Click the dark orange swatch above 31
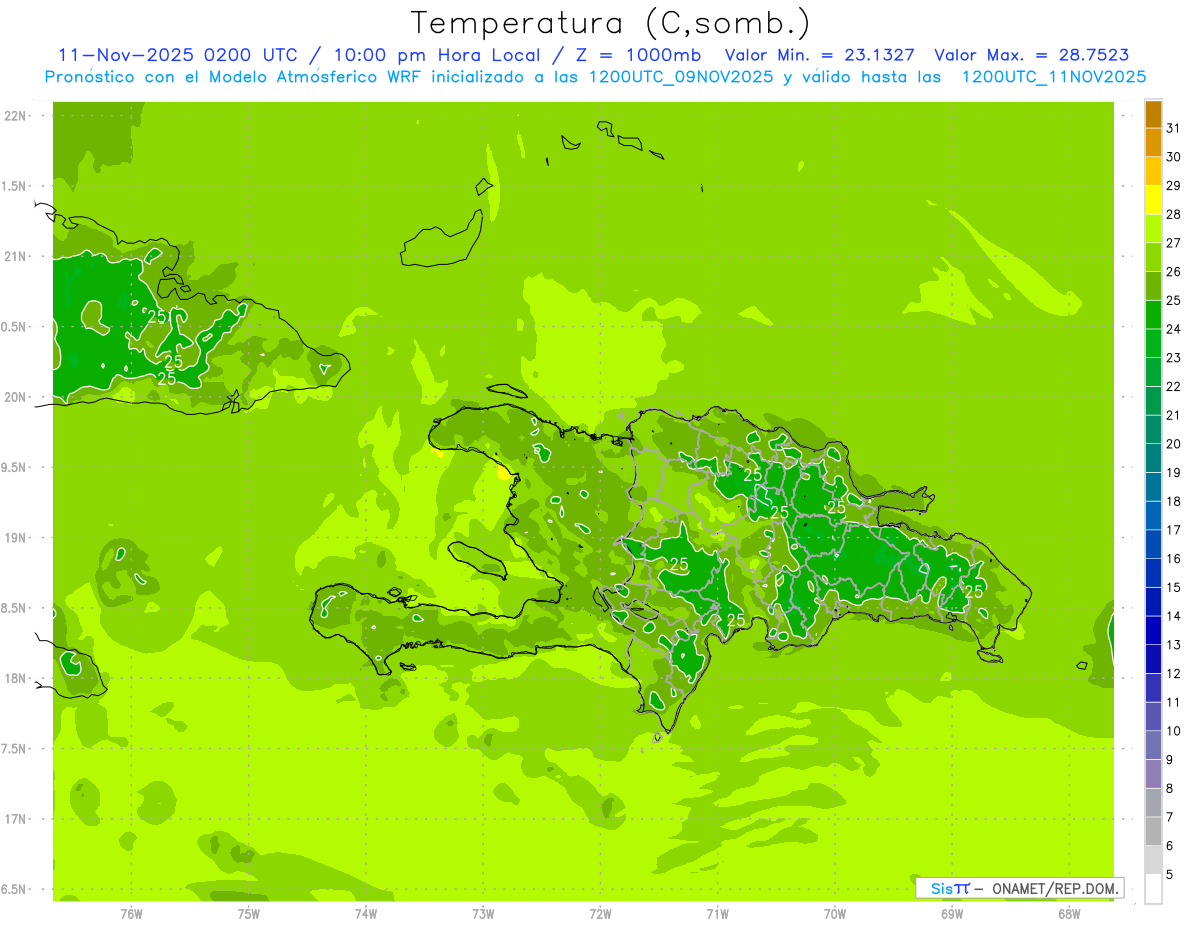Screen dimensions: 1200x927 tap(1153, 114)
